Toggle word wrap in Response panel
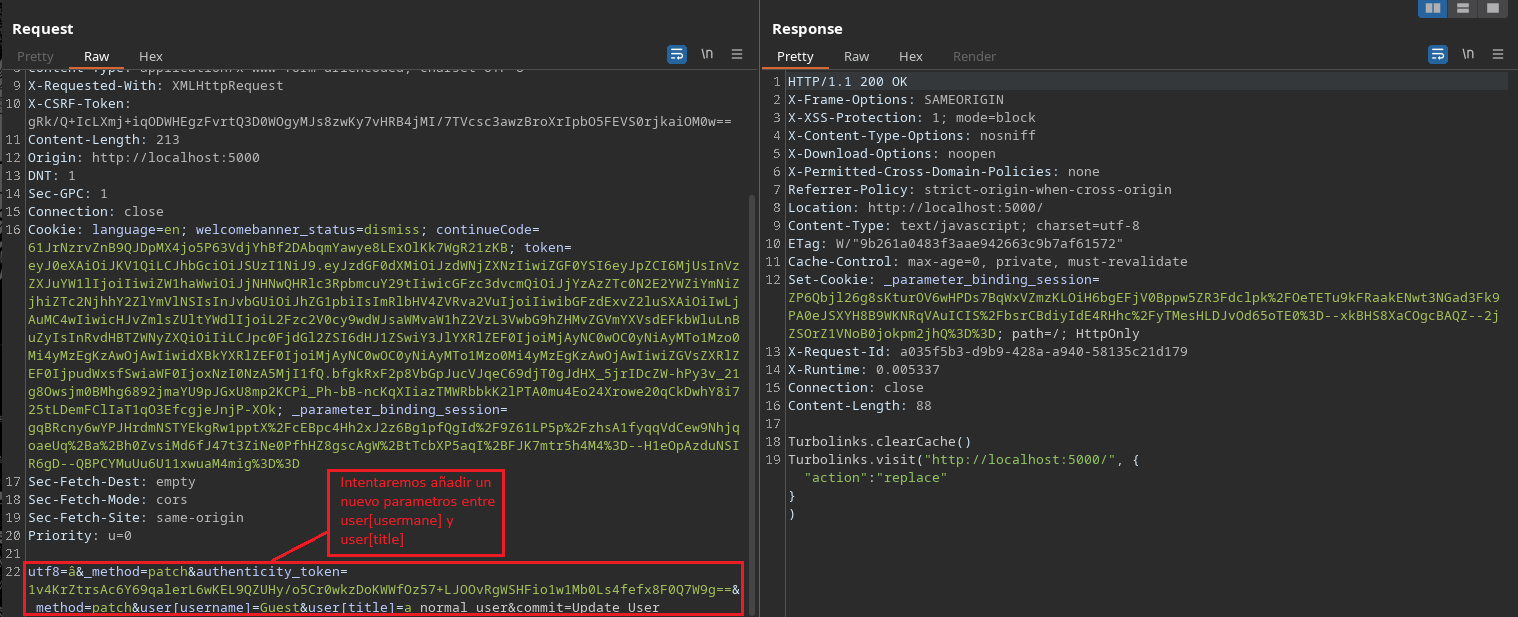 coord(1438,54)
